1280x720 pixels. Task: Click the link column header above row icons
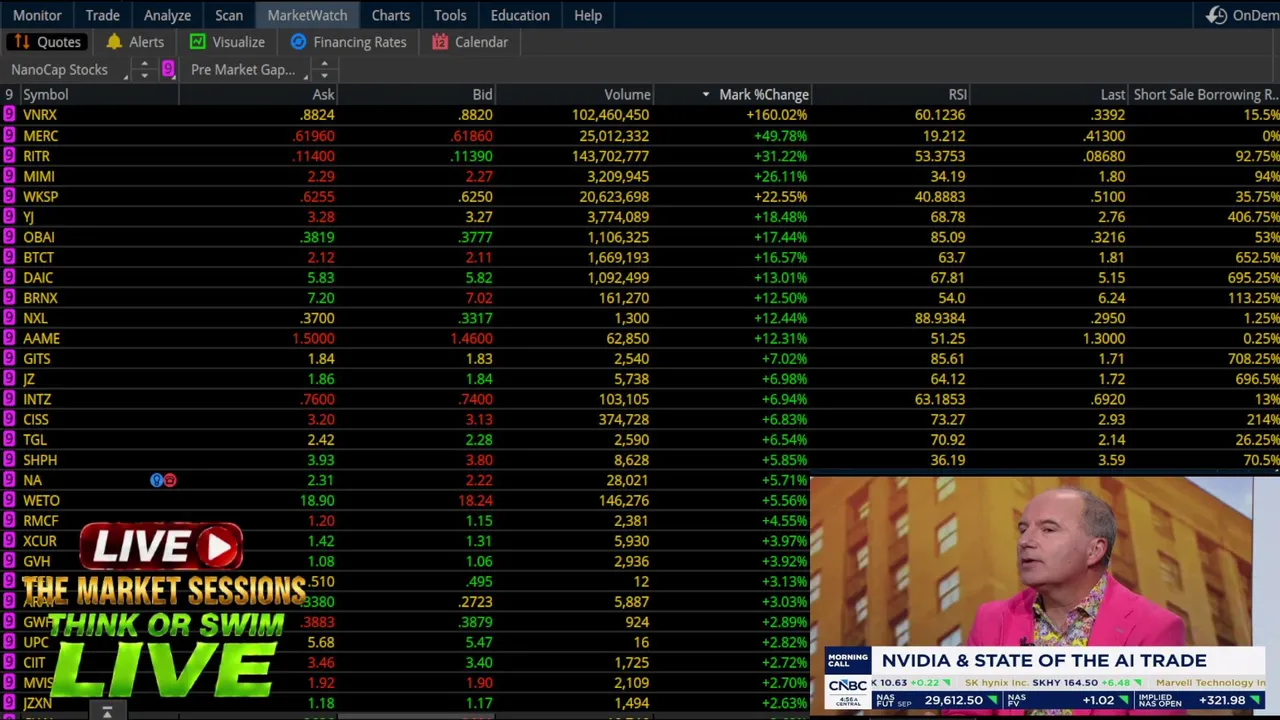pos(9,94)
